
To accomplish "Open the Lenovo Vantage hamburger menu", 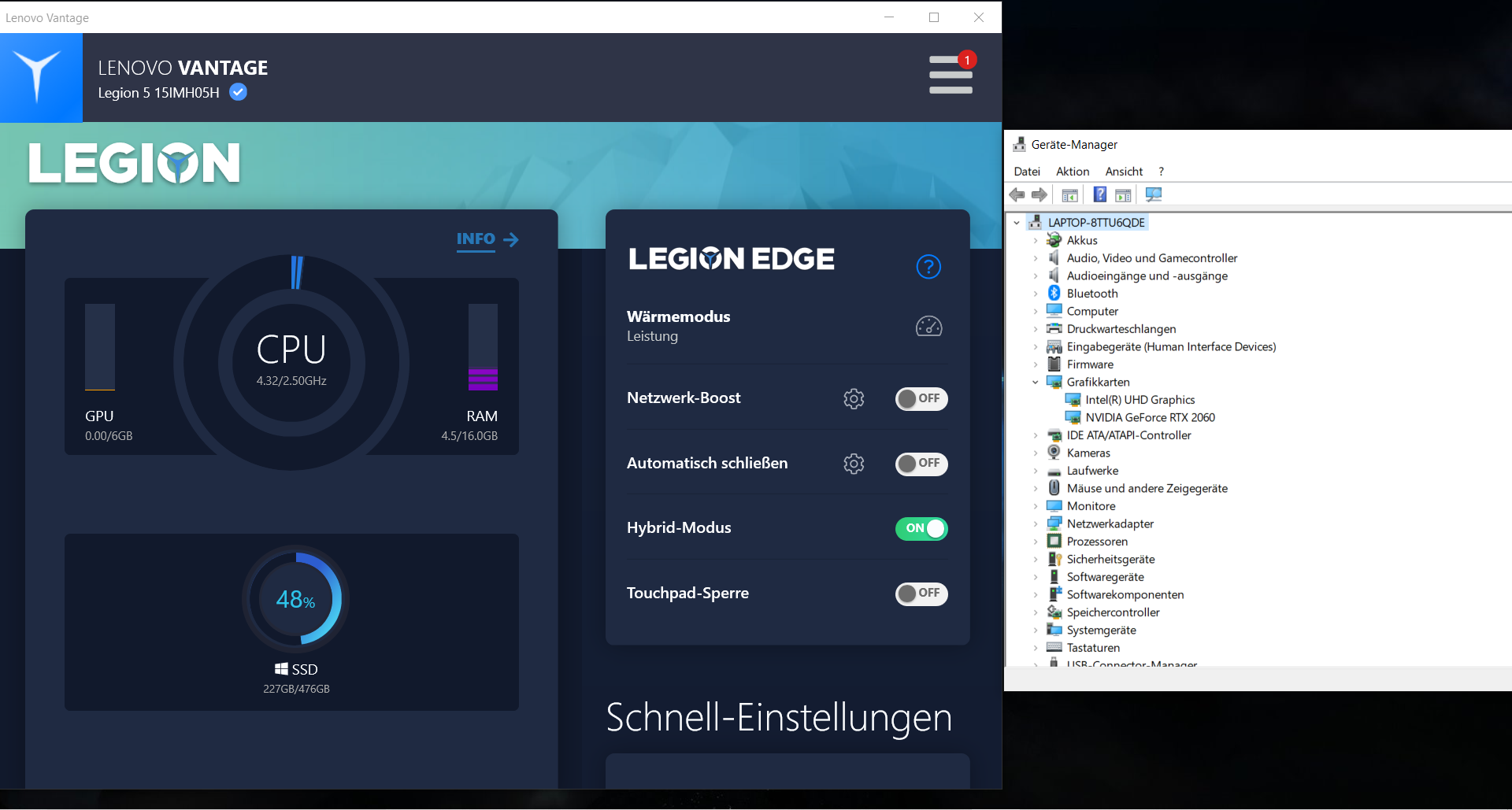I will 951,75.
